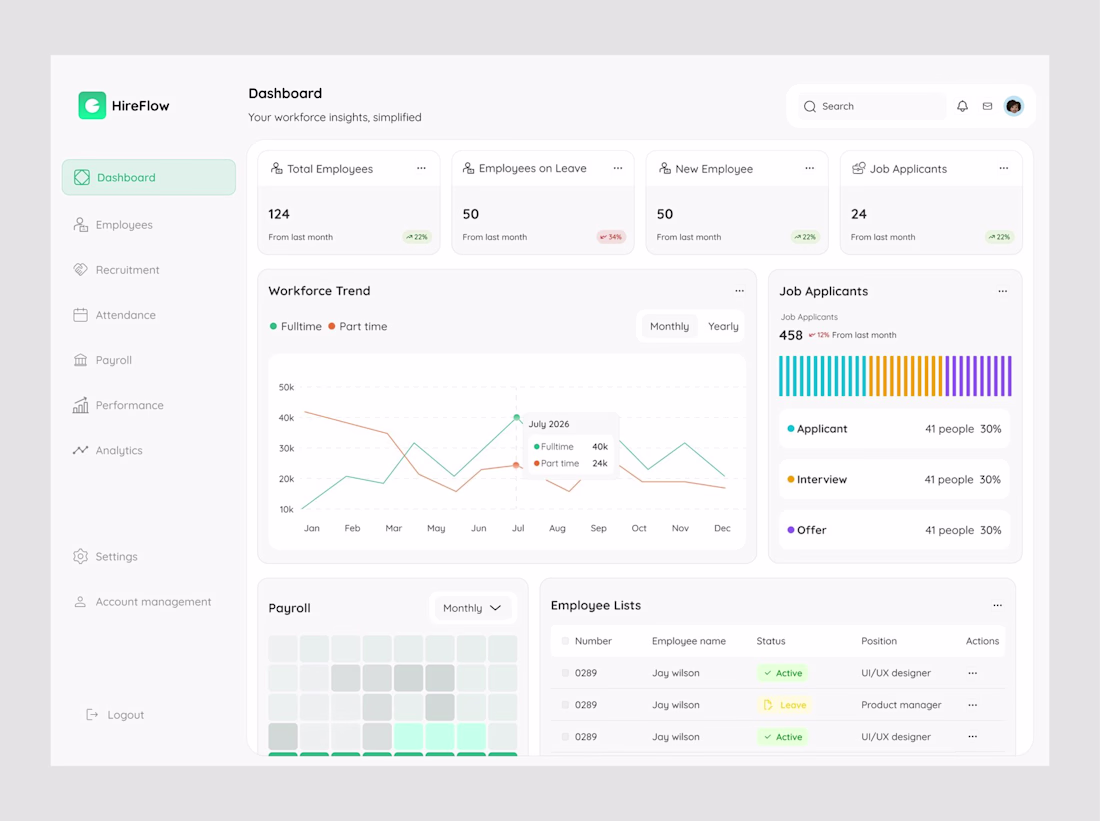This screenshot has height=821, width=1100.
Task: Click the 34% decrease badge
Action: pyautogui.click(x=611, y=237)
